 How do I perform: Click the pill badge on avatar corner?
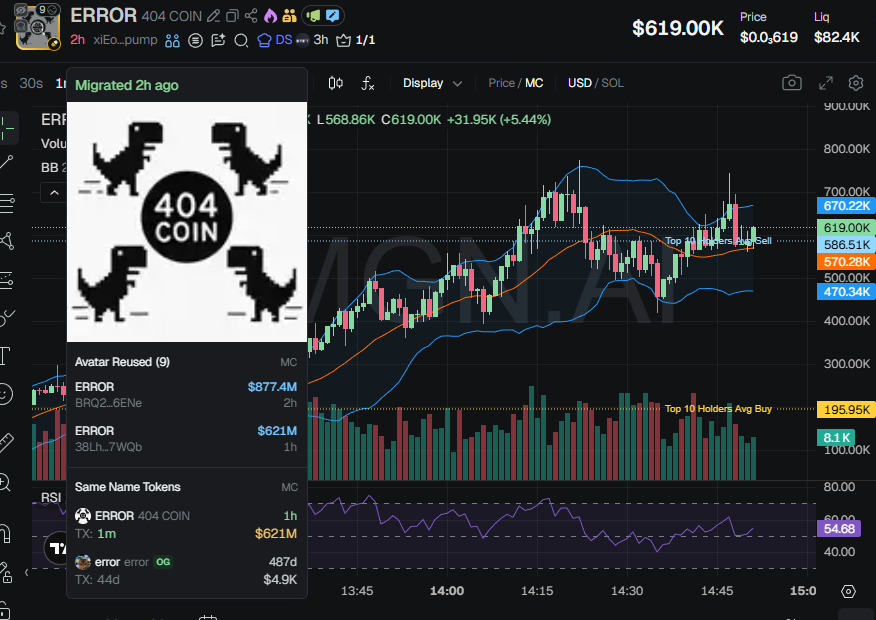(54, 44)
